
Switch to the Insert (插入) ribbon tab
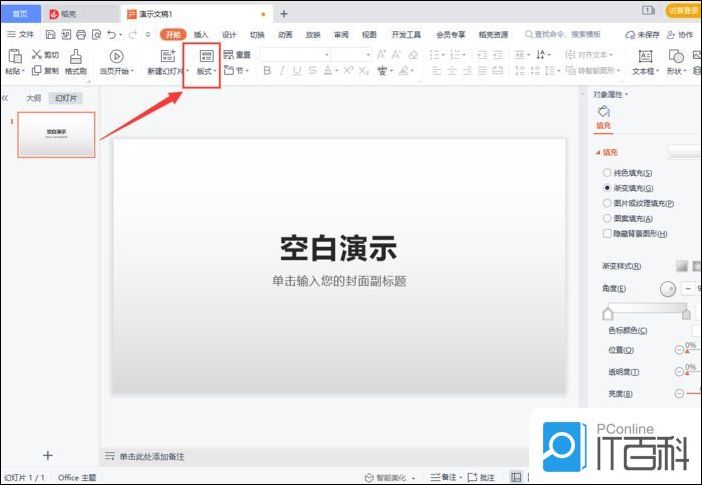coord(201,34)
